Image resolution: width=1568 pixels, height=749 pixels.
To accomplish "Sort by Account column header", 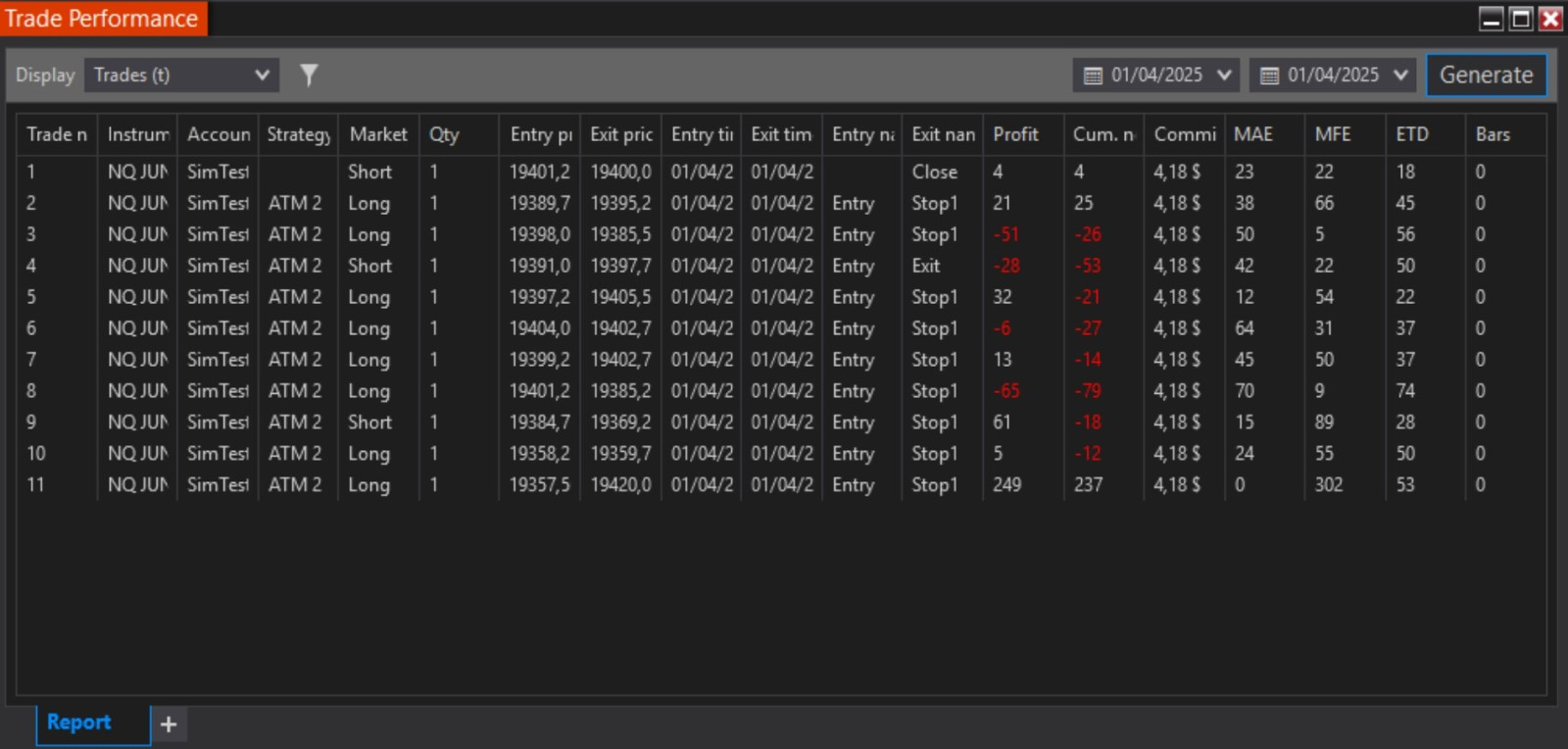I will point(218,134).
